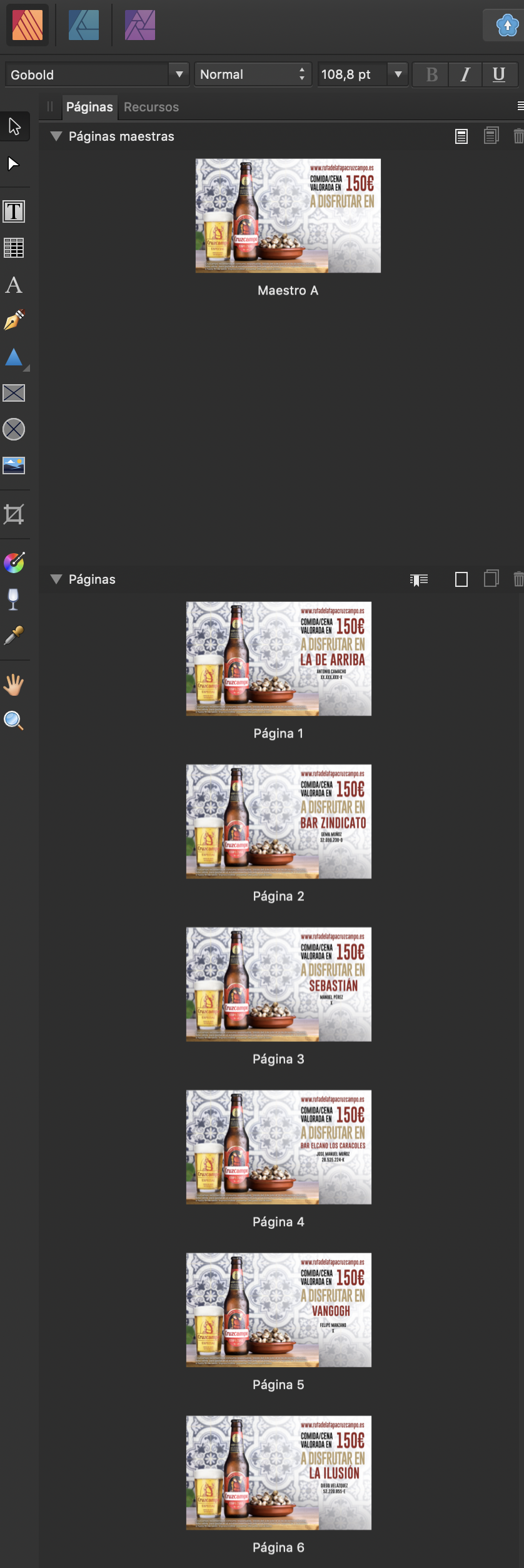Select Página 3 Sebastián thumbnail

[x=279, y=984]
